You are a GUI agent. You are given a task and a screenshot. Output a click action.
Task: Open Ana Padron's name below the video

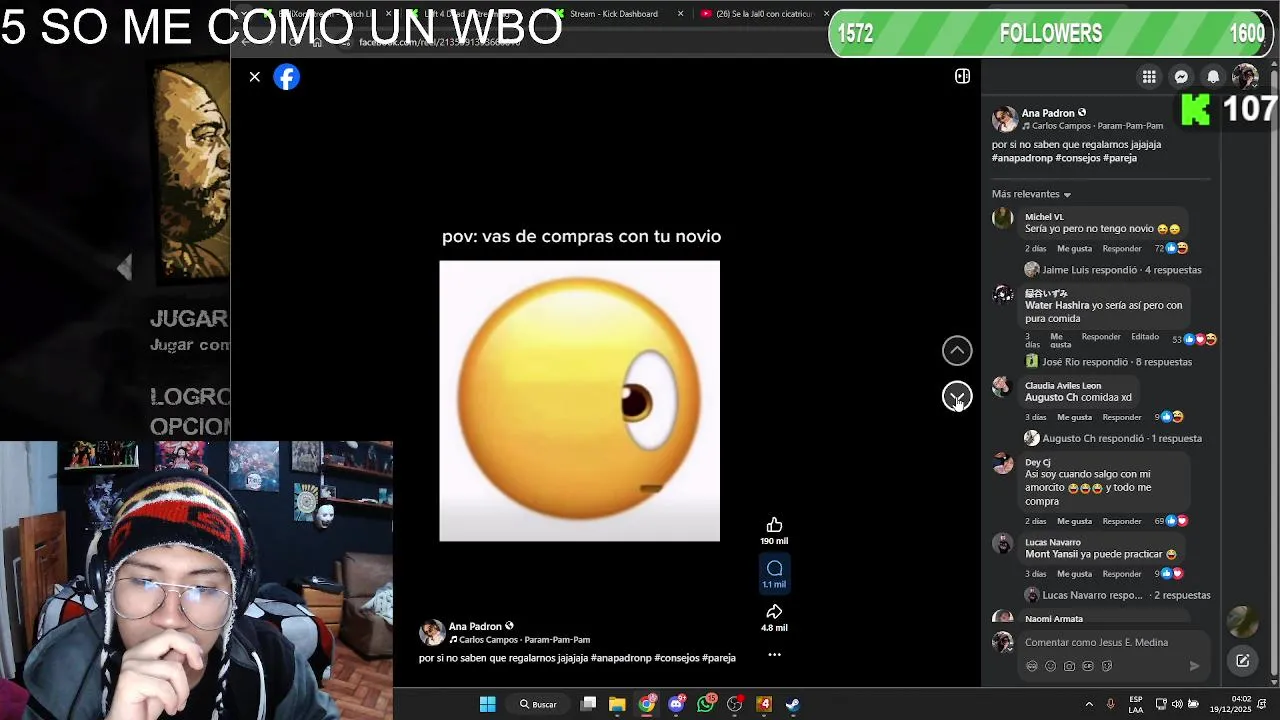475,626
